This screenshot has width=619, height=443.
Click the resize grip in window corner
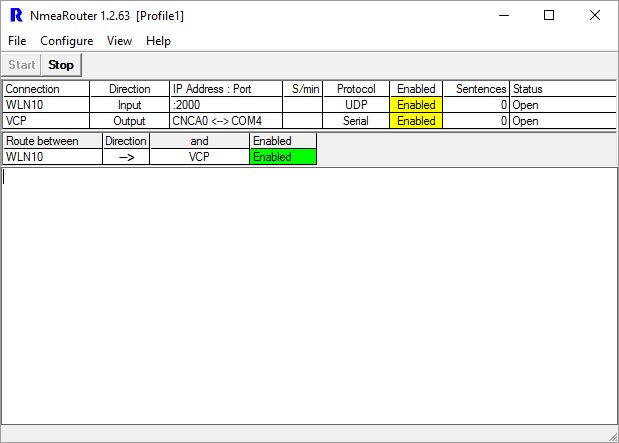point(613,437)
